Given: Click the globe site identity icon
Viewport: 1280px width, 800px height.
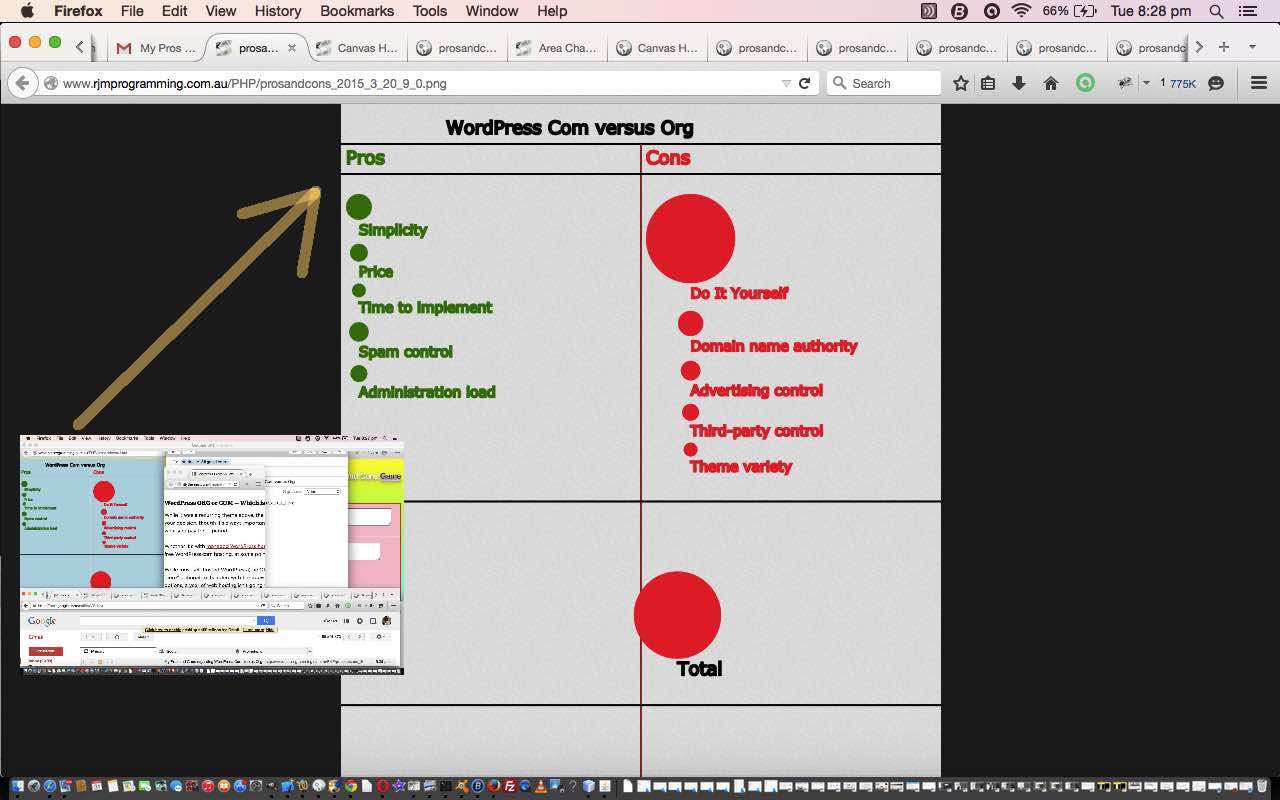Looking at the screenshot, I should point(50,83).
